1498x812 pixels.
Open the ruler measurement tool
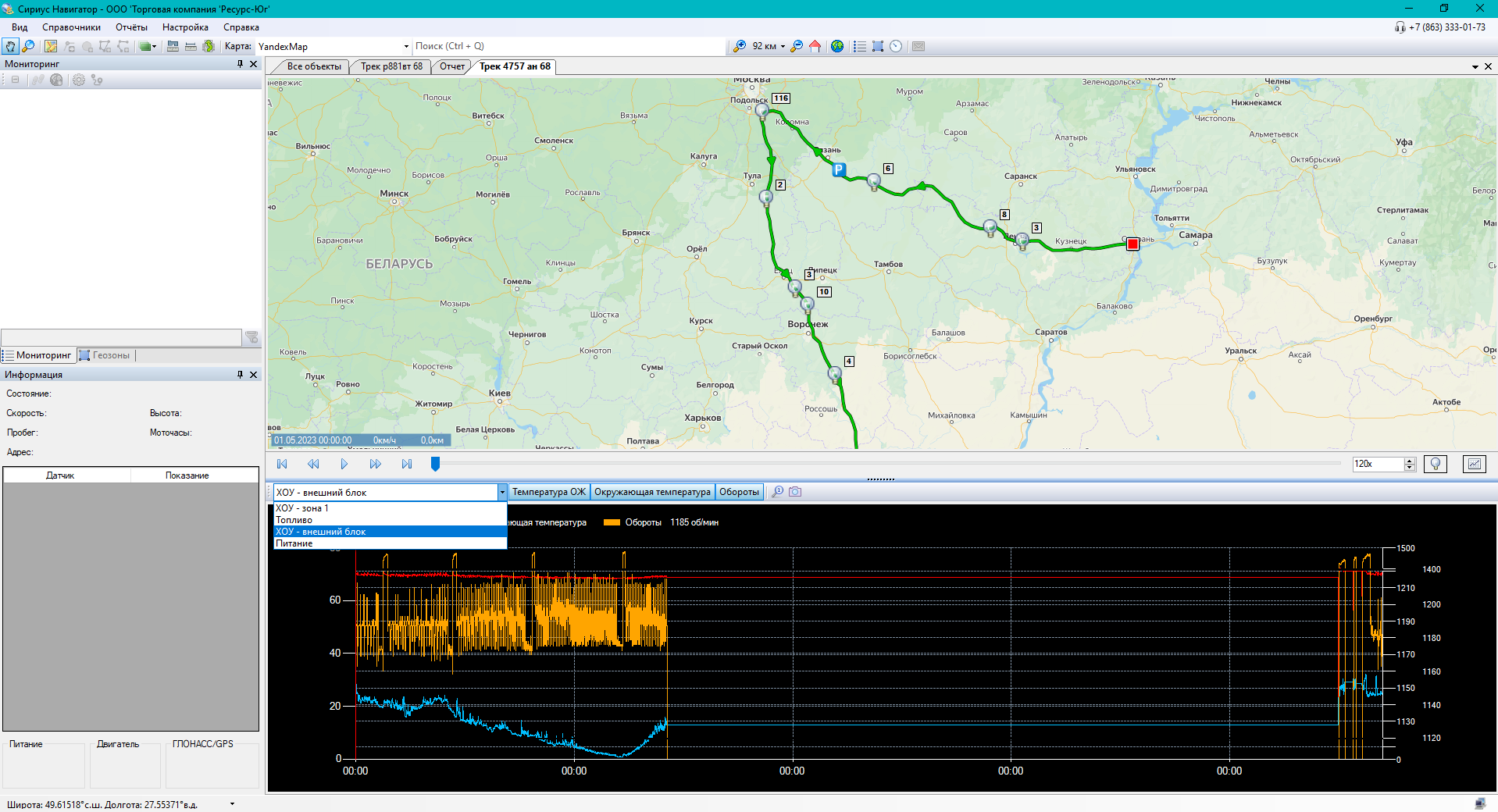190,47
